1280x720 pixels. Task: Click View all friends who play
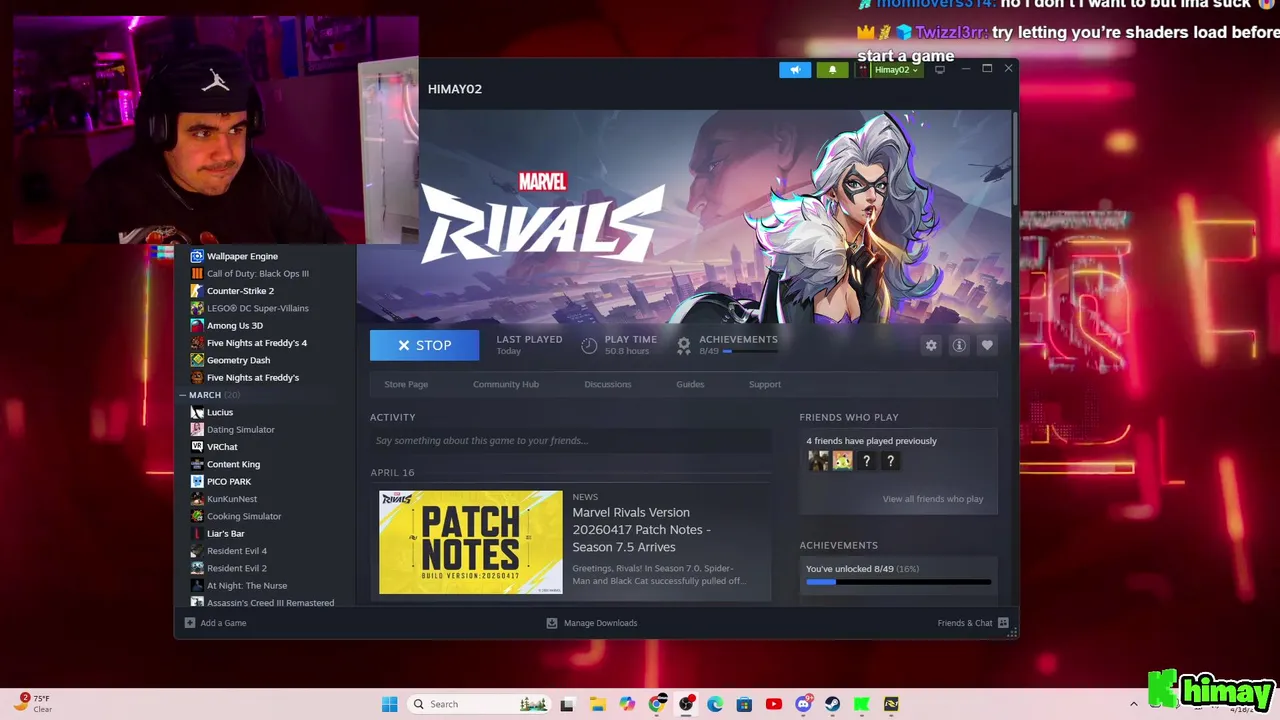(933, 499)
